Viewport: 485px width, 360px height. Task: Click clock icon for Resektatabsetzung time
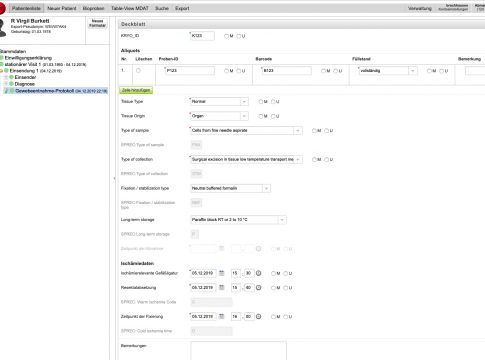258,288
